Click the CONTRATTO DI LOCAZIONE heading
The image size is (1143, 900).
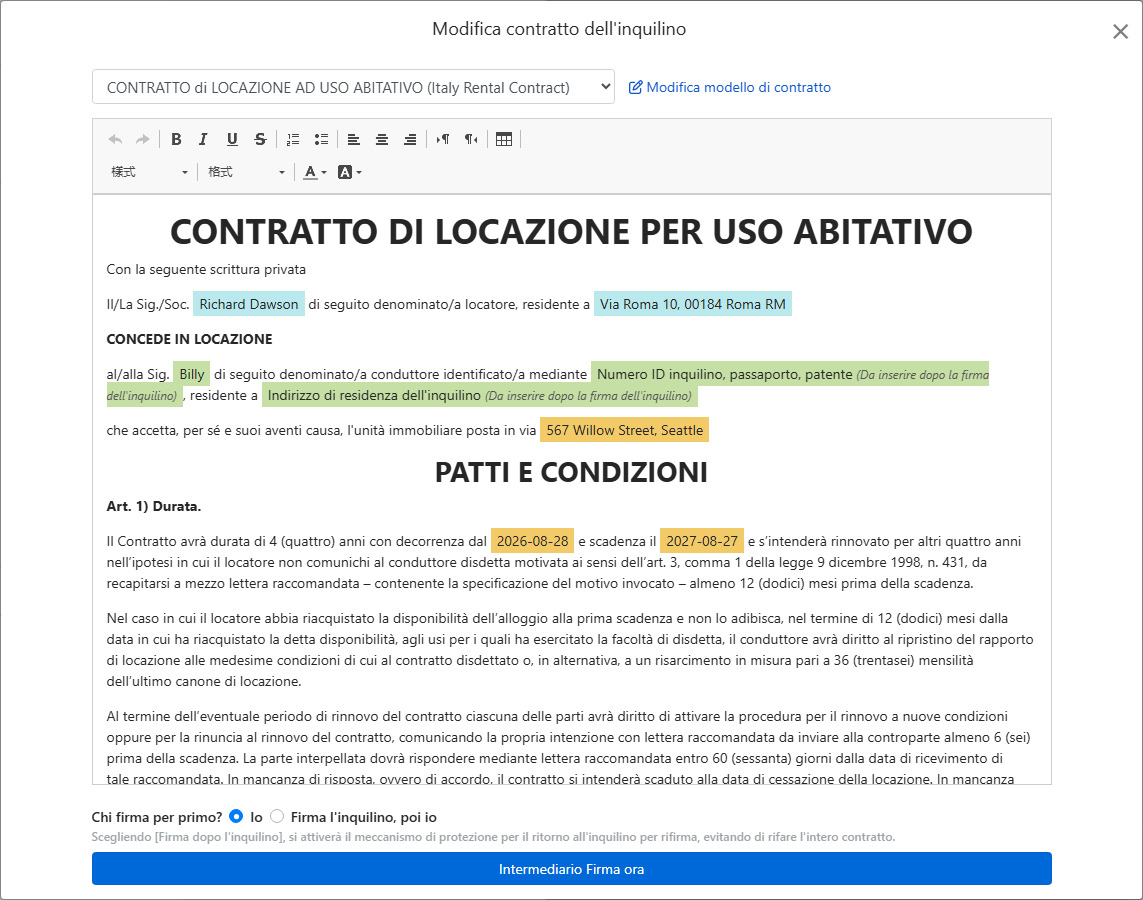click(x=572, y=232)
